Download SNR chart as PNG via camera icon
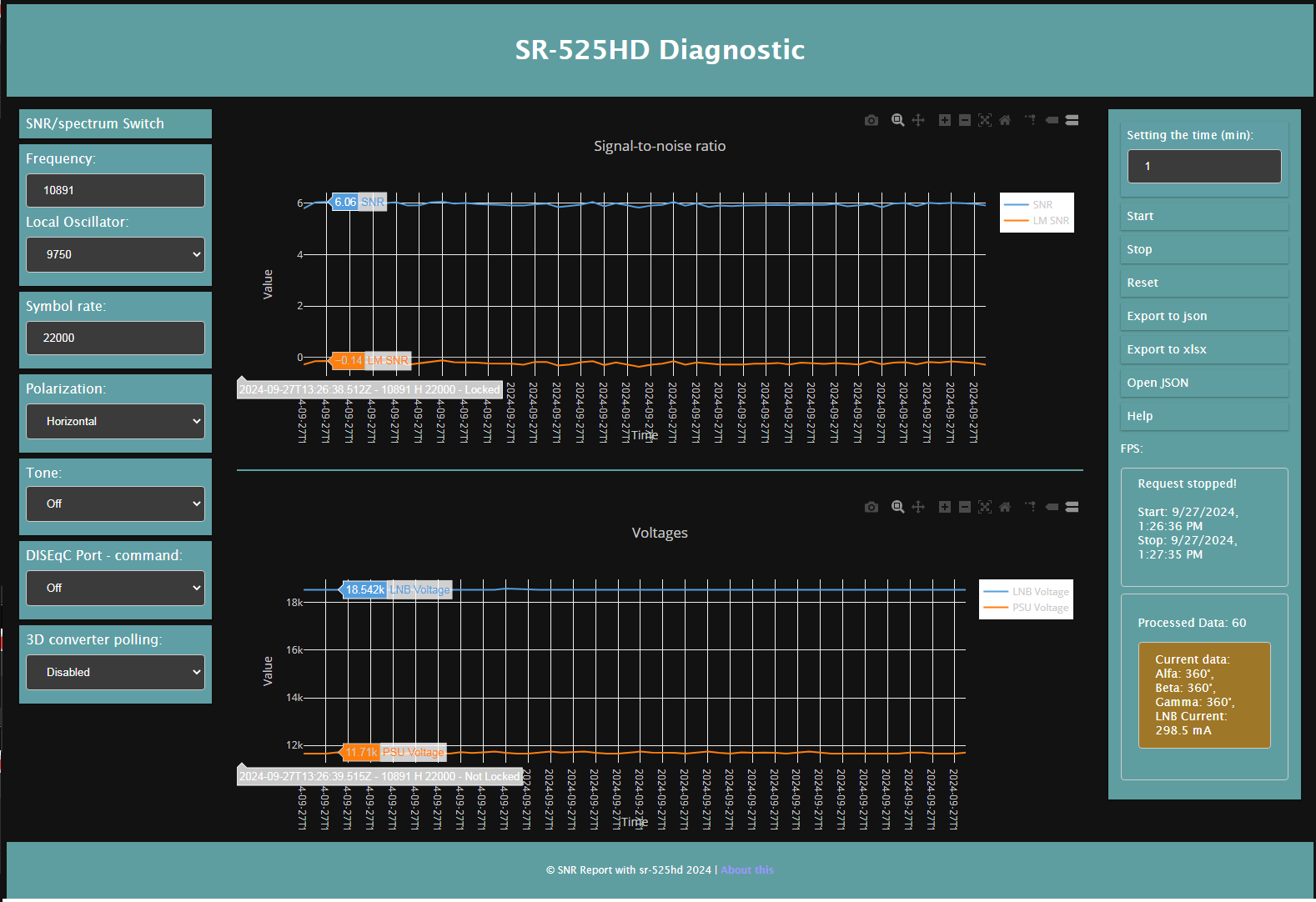This screenshot has width=1316, height=902. 871,120
